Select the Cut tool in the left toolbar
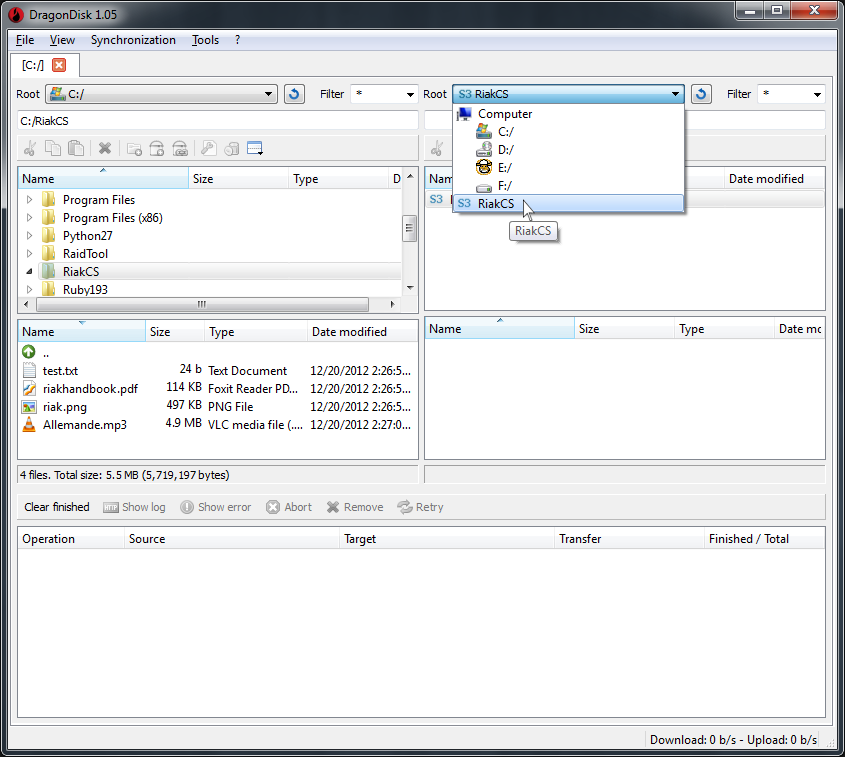 pyautogui.click(x=31, y=148)
